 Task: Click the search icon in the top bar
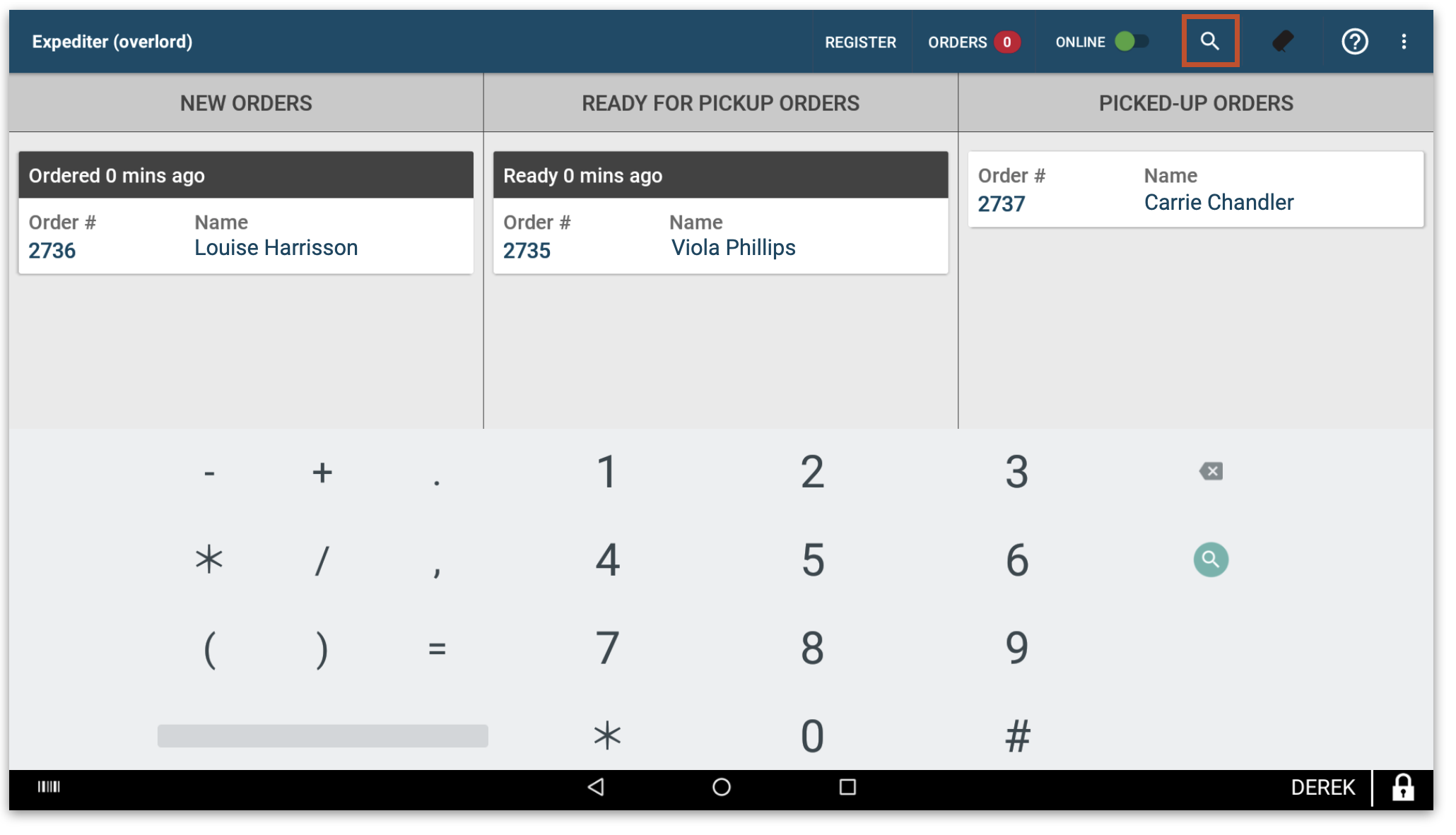[1210, 40]
